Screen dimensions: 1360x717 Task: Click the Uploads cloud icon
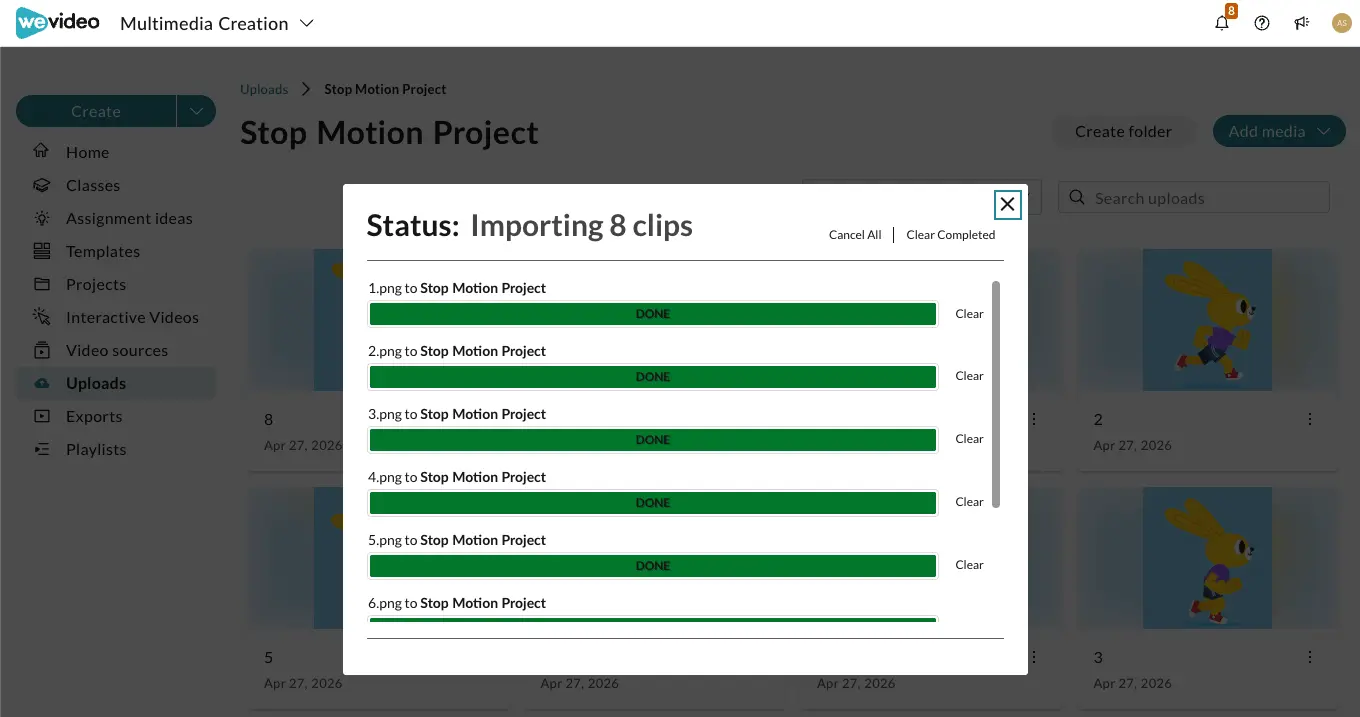41,383
